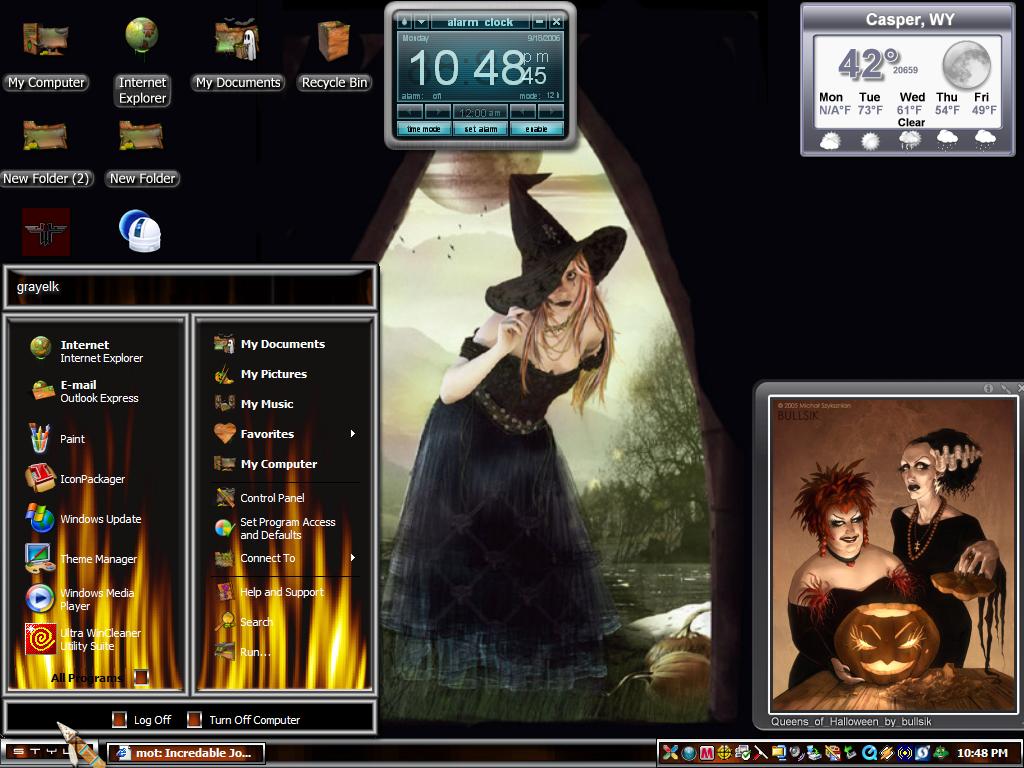Open the alarm clock dropdown arrow menu
Viewport: 1024px width, 768px height.
click(421, 22)
